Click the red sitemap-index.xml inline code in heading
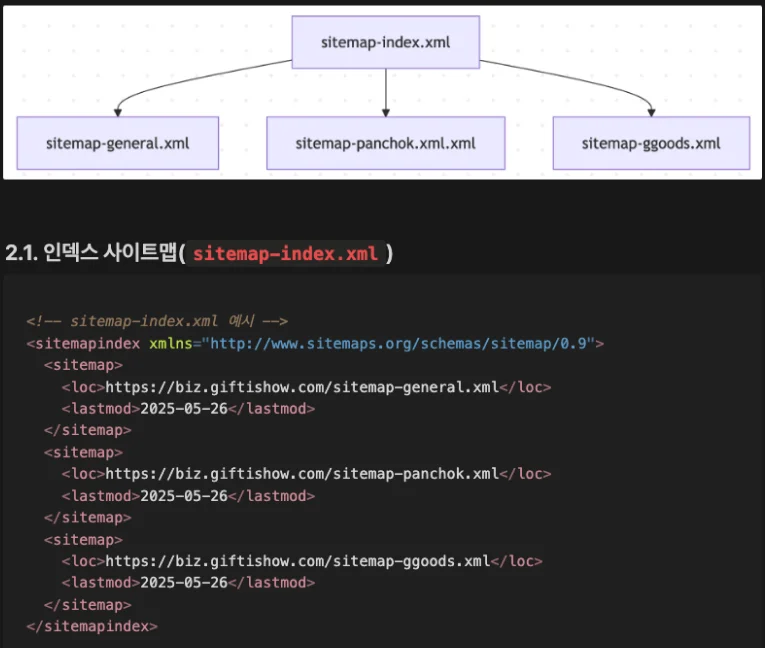 285,254
